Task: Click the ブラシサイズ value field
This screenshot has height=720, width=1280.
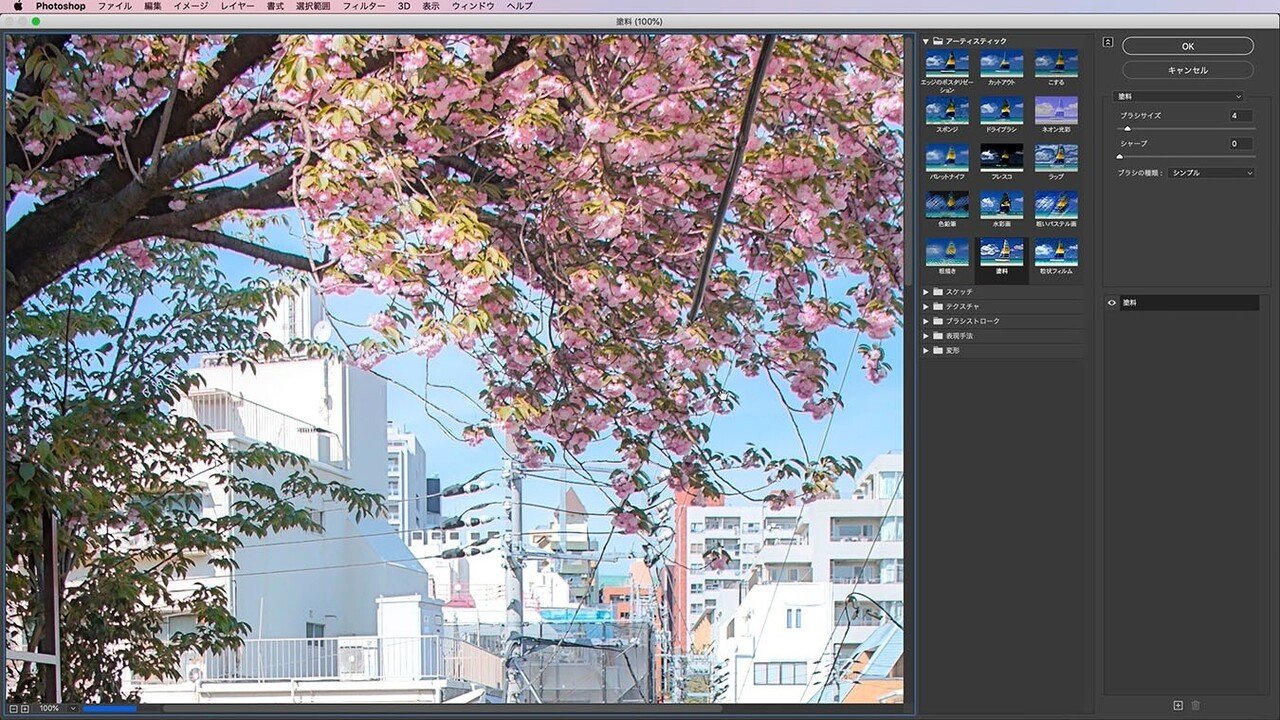Action: point(1241,116)
